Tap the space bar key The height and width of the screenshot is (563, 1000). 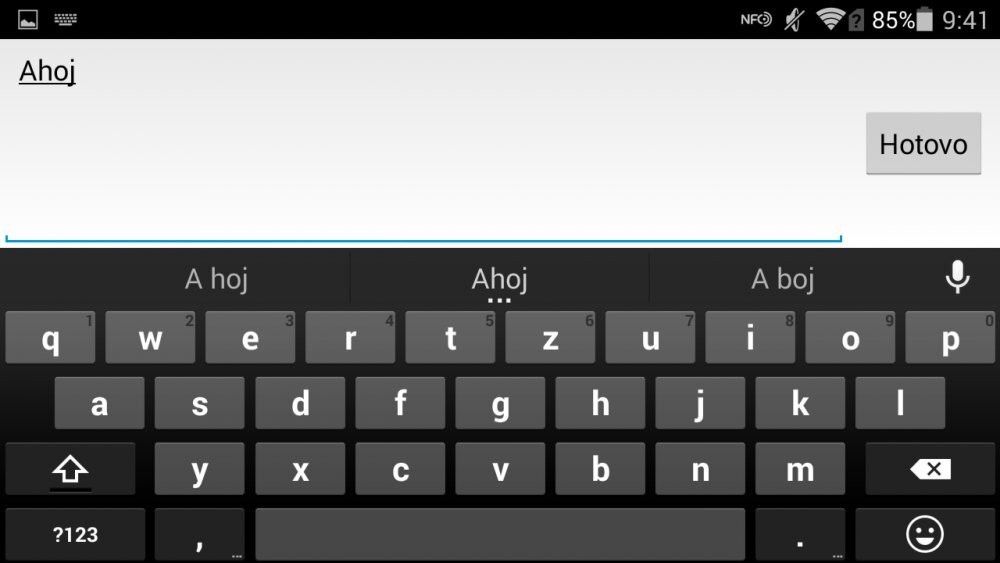(500, 534)
